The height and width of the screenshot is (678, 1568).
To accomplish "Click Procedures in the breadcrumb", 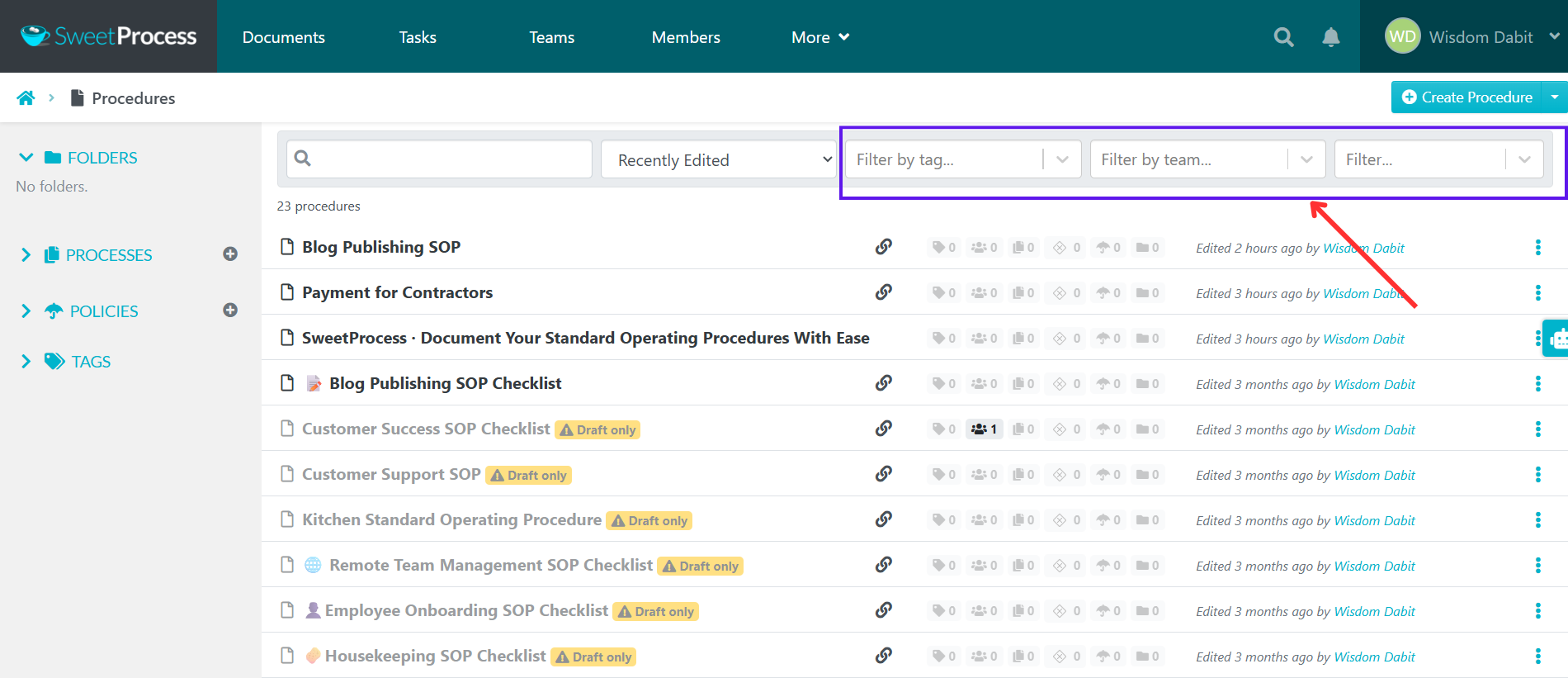I will point(134,98).
